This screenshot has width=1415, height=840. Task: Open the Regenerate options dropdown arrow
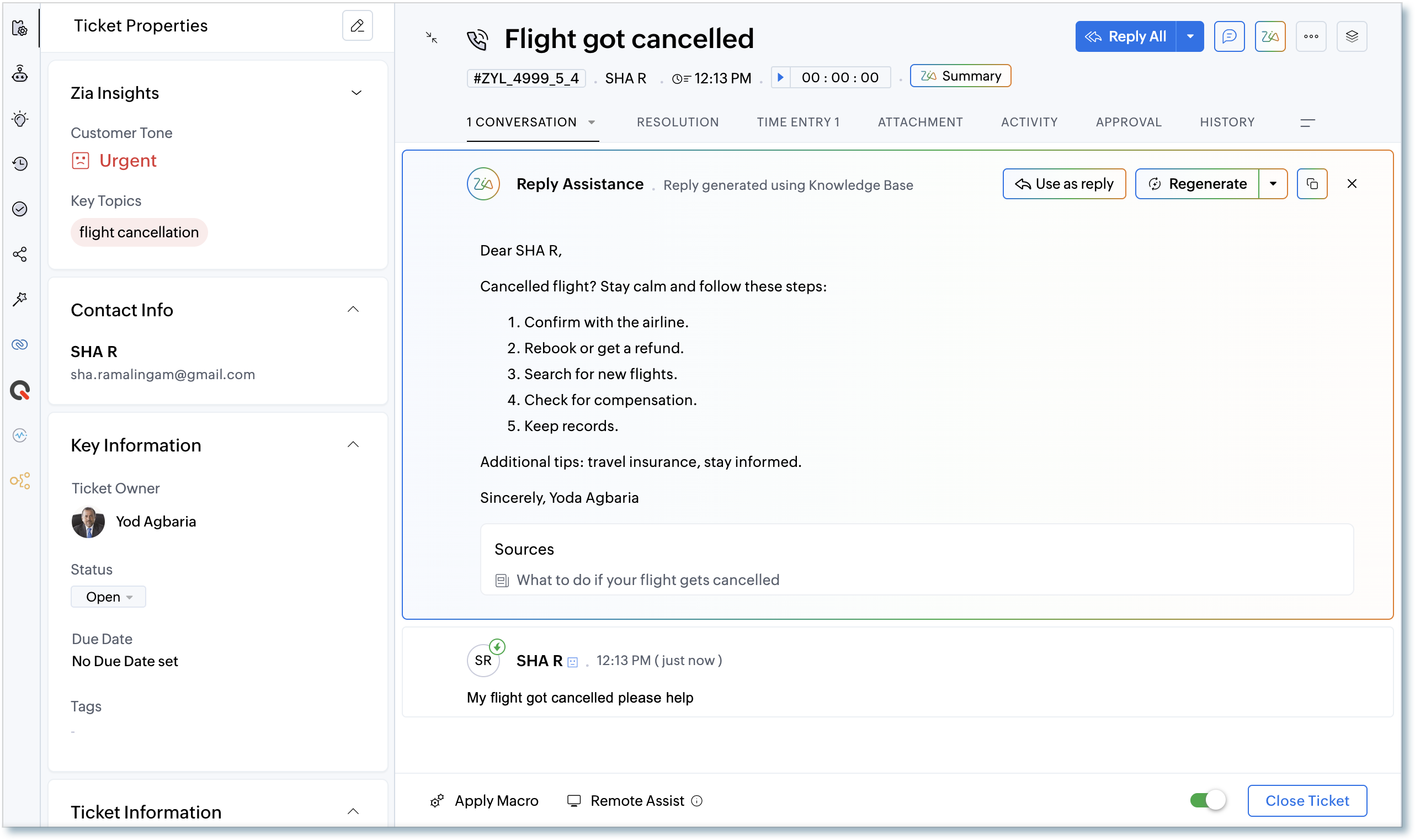click(1273, 183)
